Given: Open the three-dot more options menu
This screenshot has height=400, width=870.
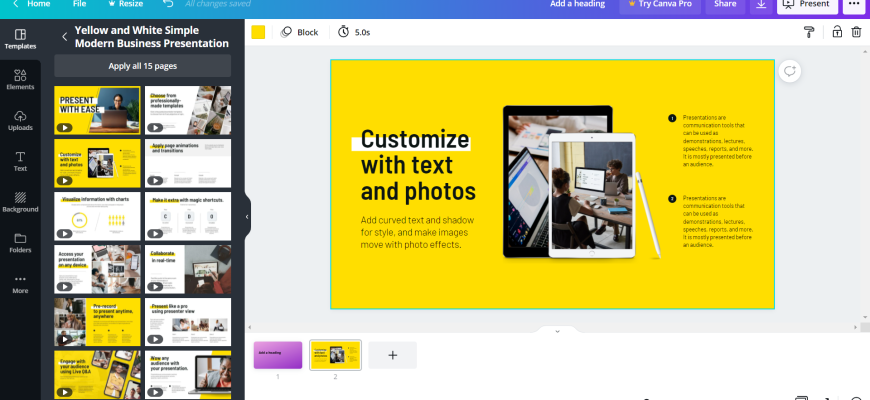Looking at the screenshot, I should click(853, 5).
